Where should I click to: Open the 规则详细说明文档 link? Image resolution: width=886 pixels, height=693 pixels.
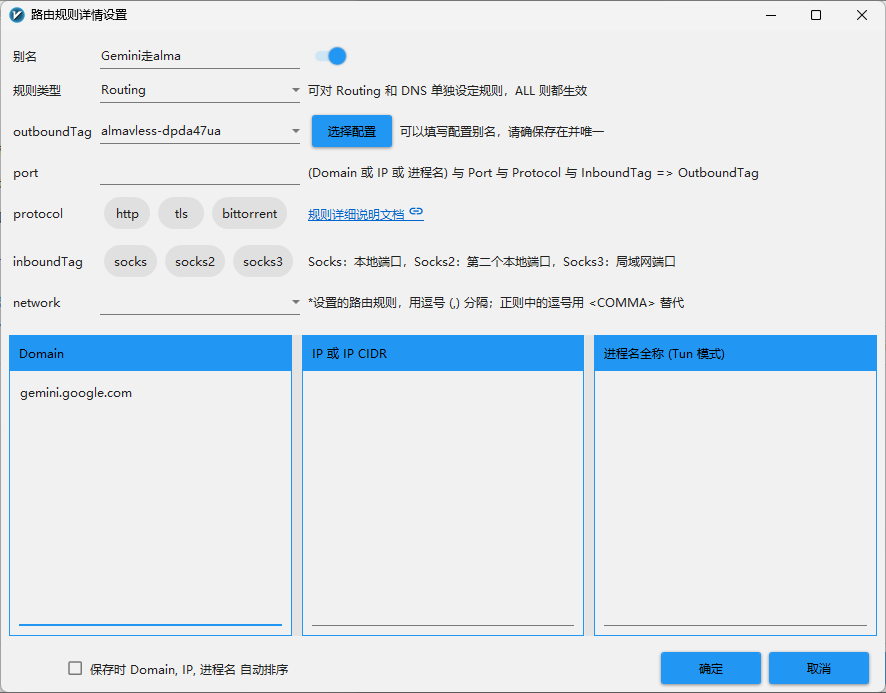[356, 214]
